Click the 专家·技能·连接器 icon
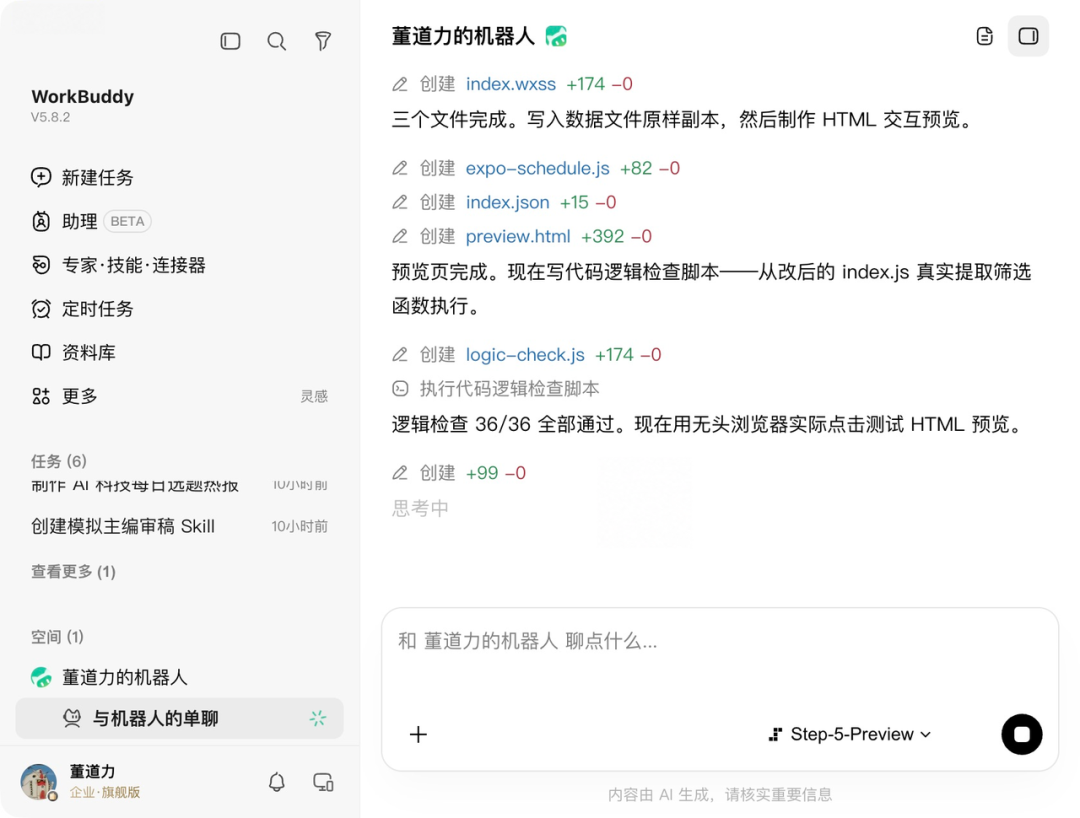This screenshot has width=1080, height=818. point(41,264)
